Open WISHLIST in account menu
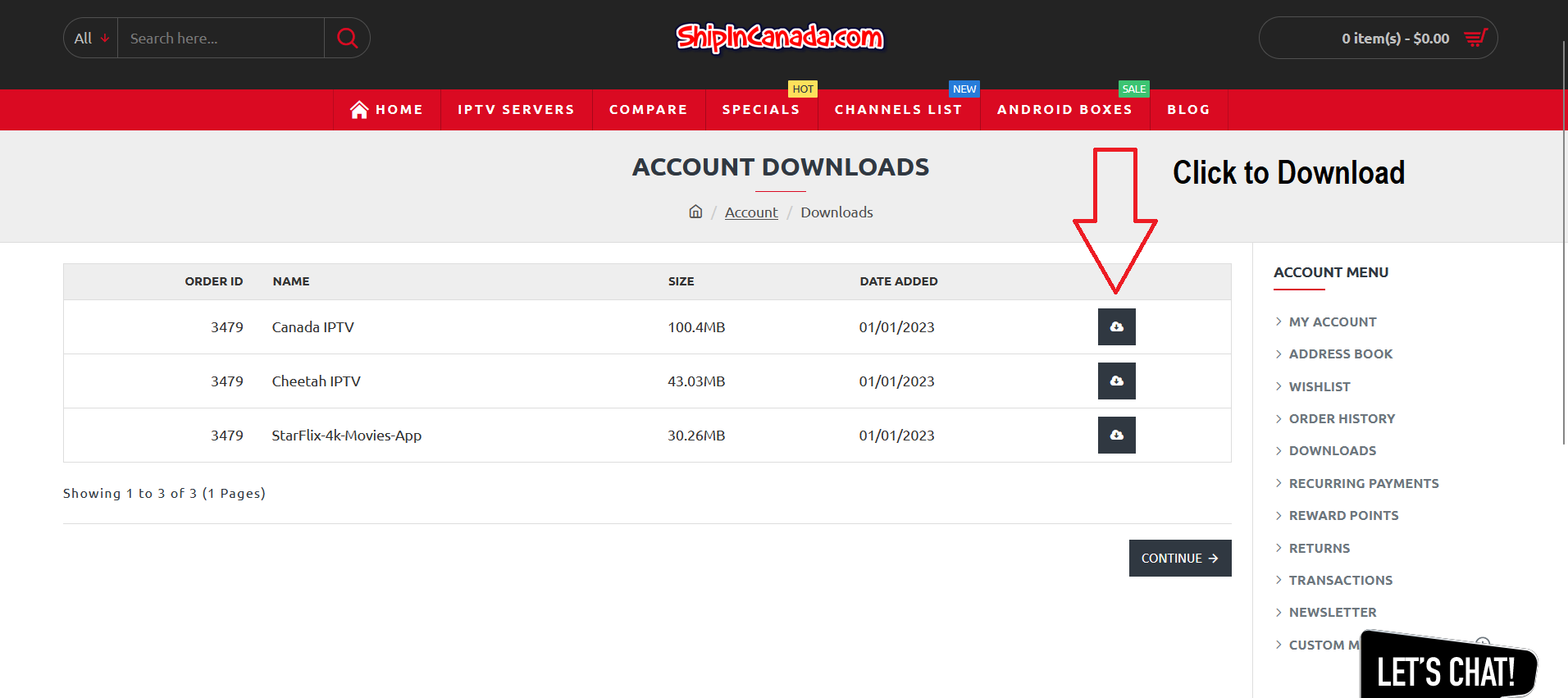The width and height of the screenshot is (1568, 698). (1320, 386)
